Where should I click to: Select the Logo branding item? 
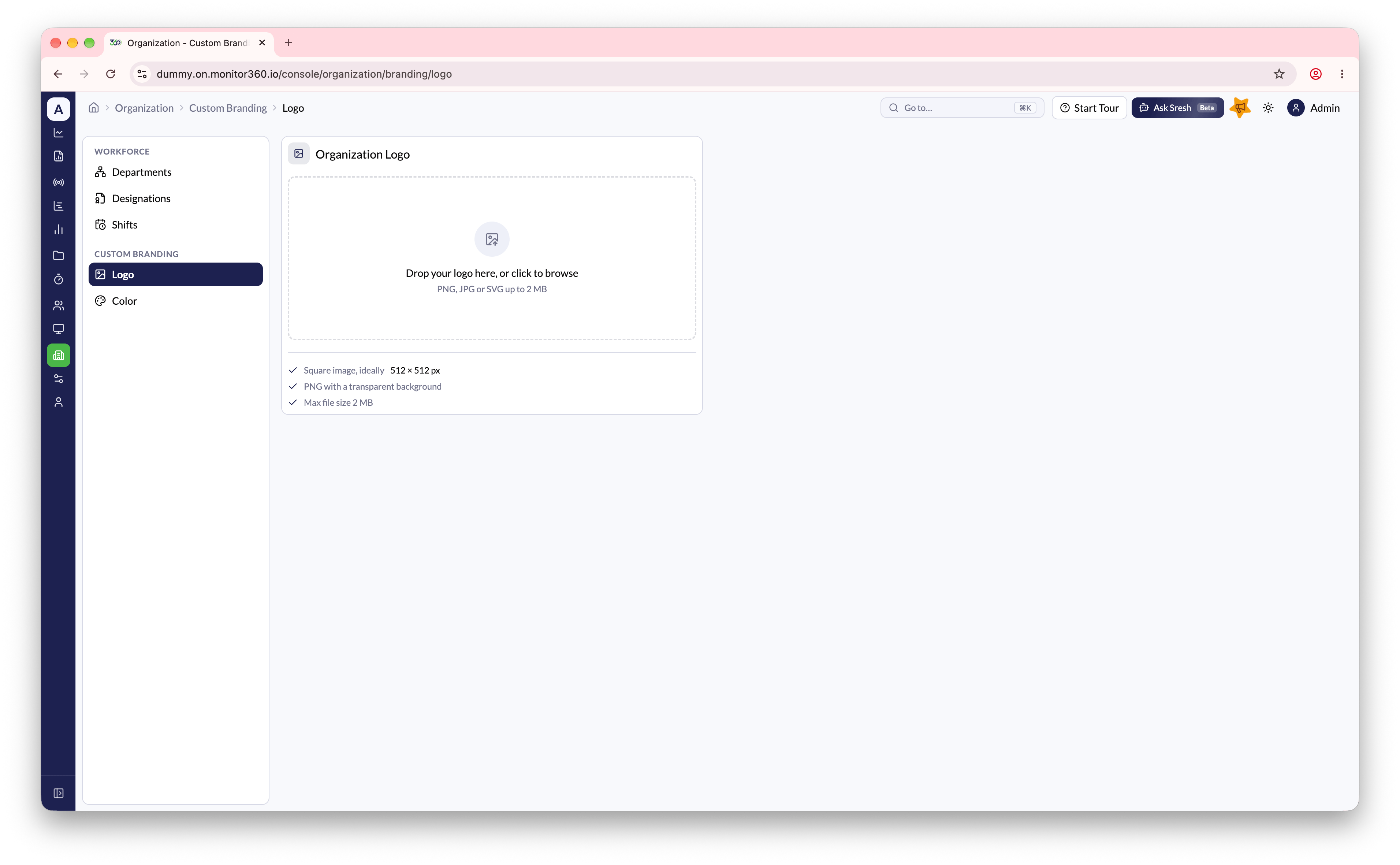[176, 275]
